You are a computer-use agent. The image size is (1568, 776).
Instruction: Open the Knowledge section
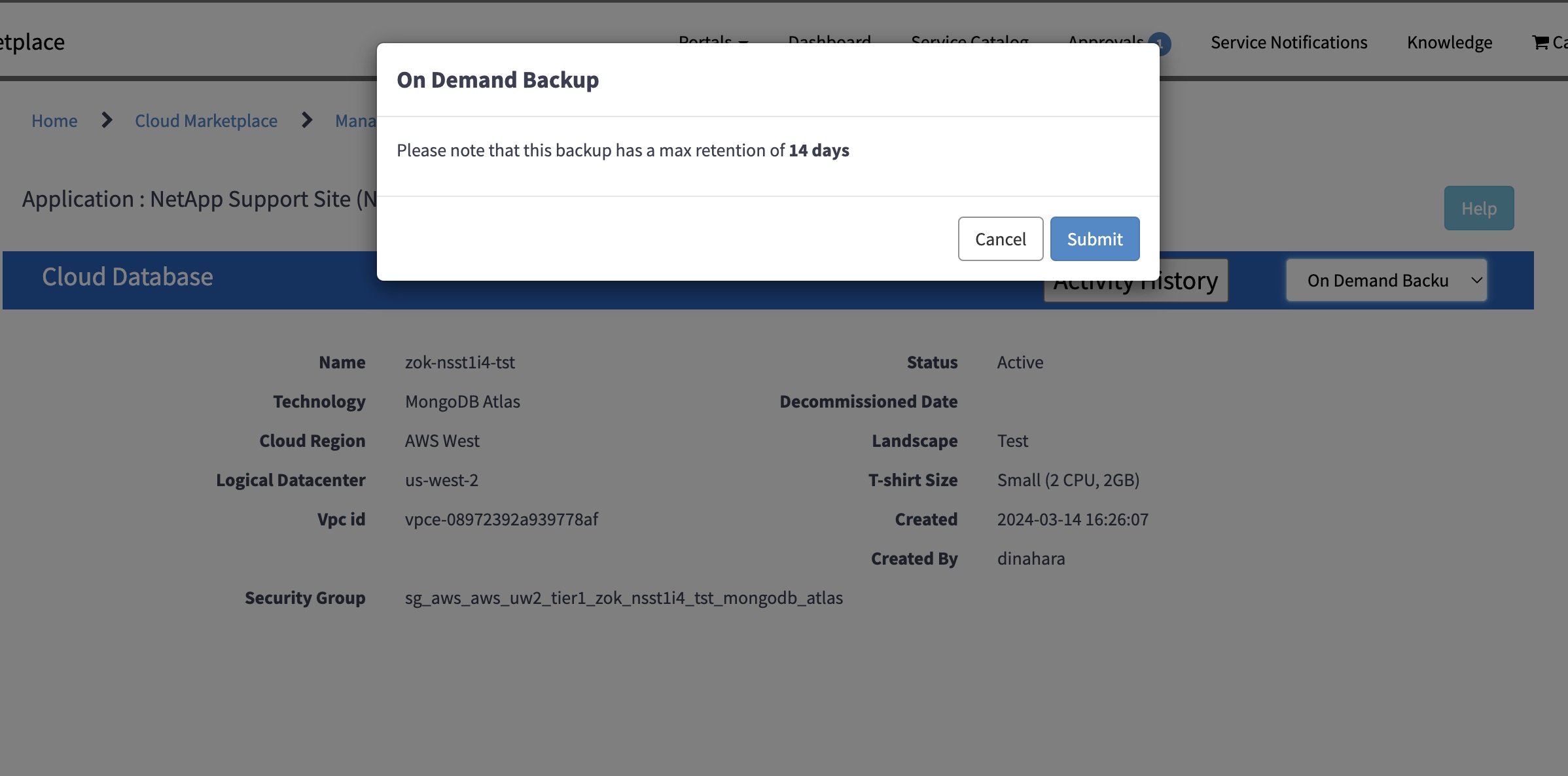tap(1450, 42)
